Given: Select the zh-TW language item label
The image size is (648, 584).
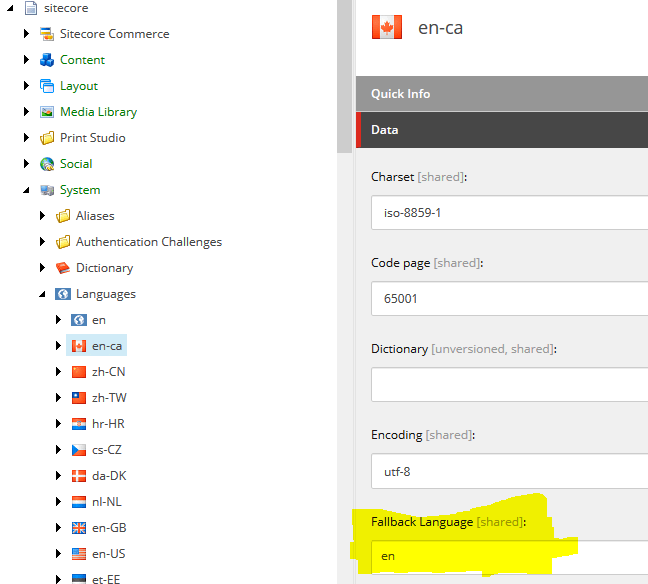Looking at the screenshot, I should coord(109,398).
